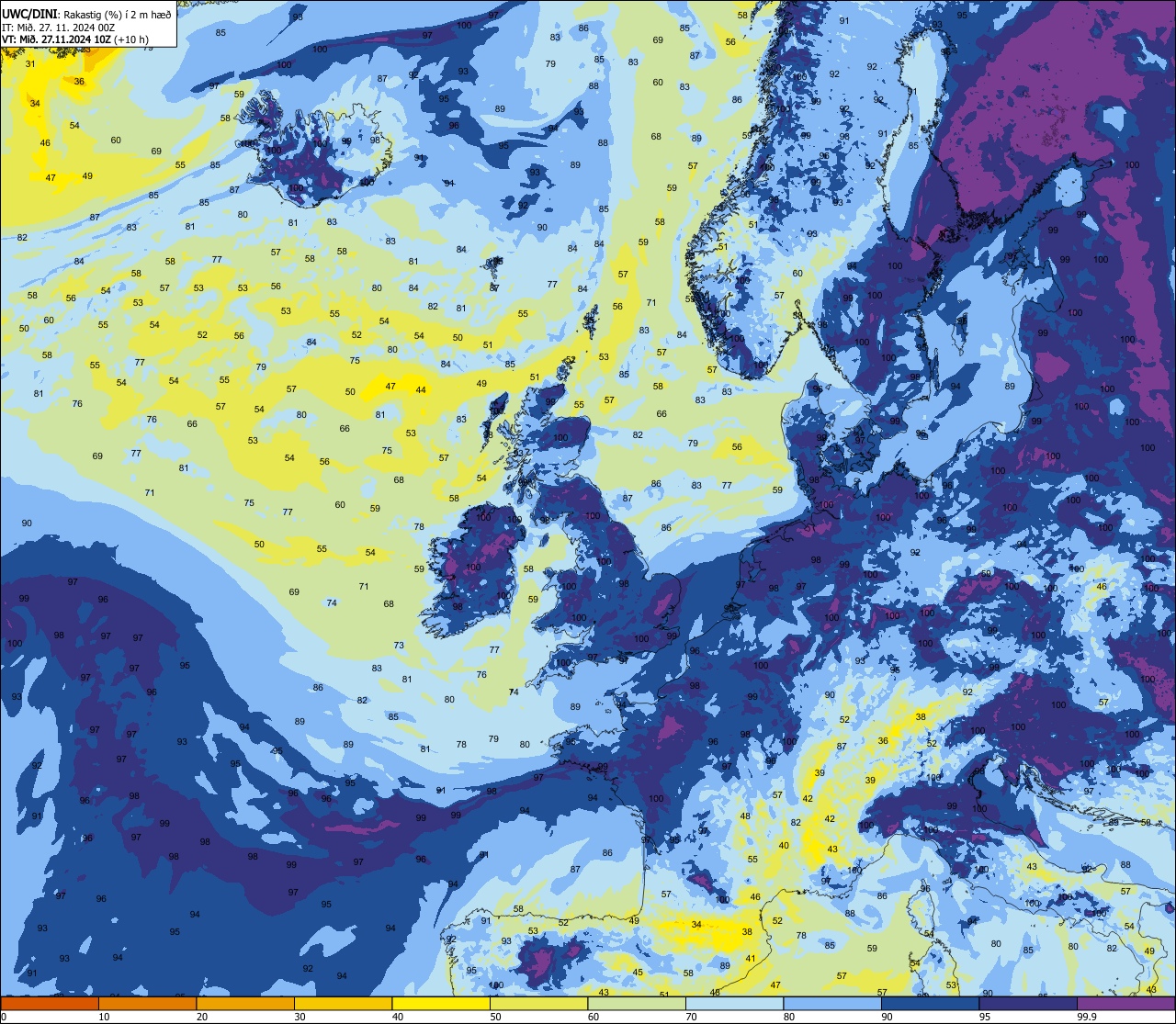Click the UWC/DINI title text
Viewport: 1176px width, 1024px height.
[x=30, y=14]
